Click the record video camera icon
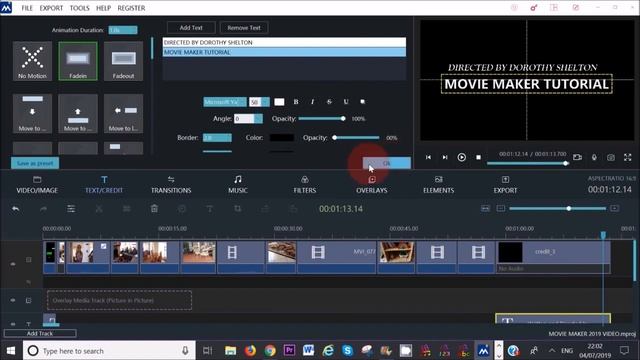 (577, 157)
